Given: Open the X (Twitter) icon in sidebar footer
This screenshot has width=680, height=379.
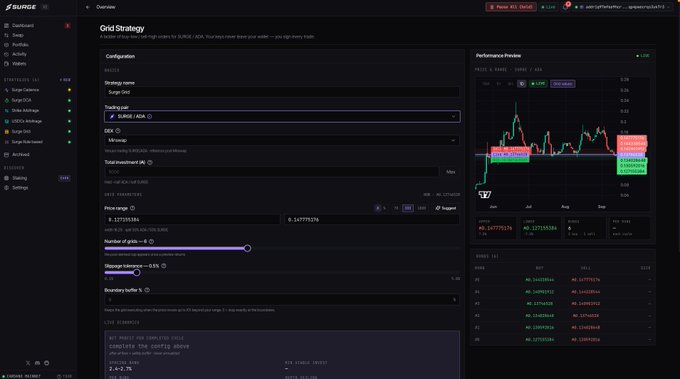Looking at the screenshot, I should click(x=28, y=363).
